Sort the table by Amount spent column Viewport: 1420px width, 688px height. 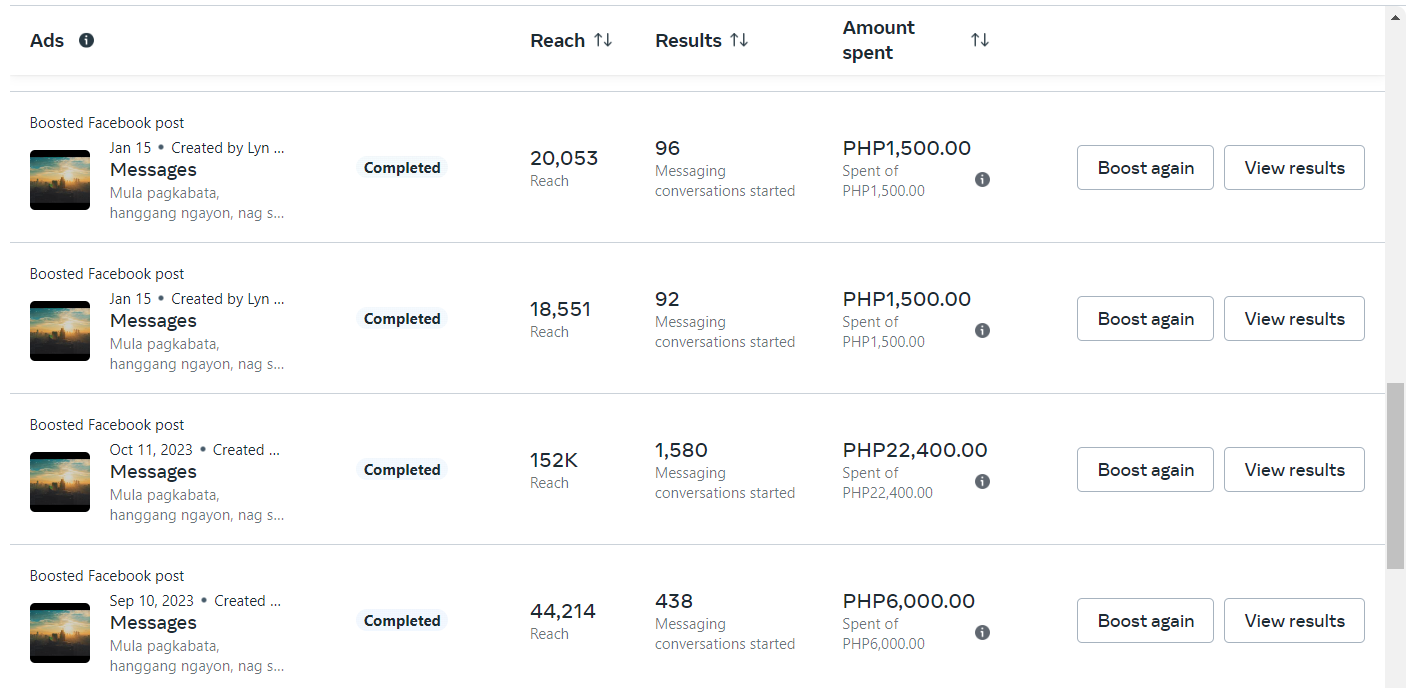click(979, 40)
